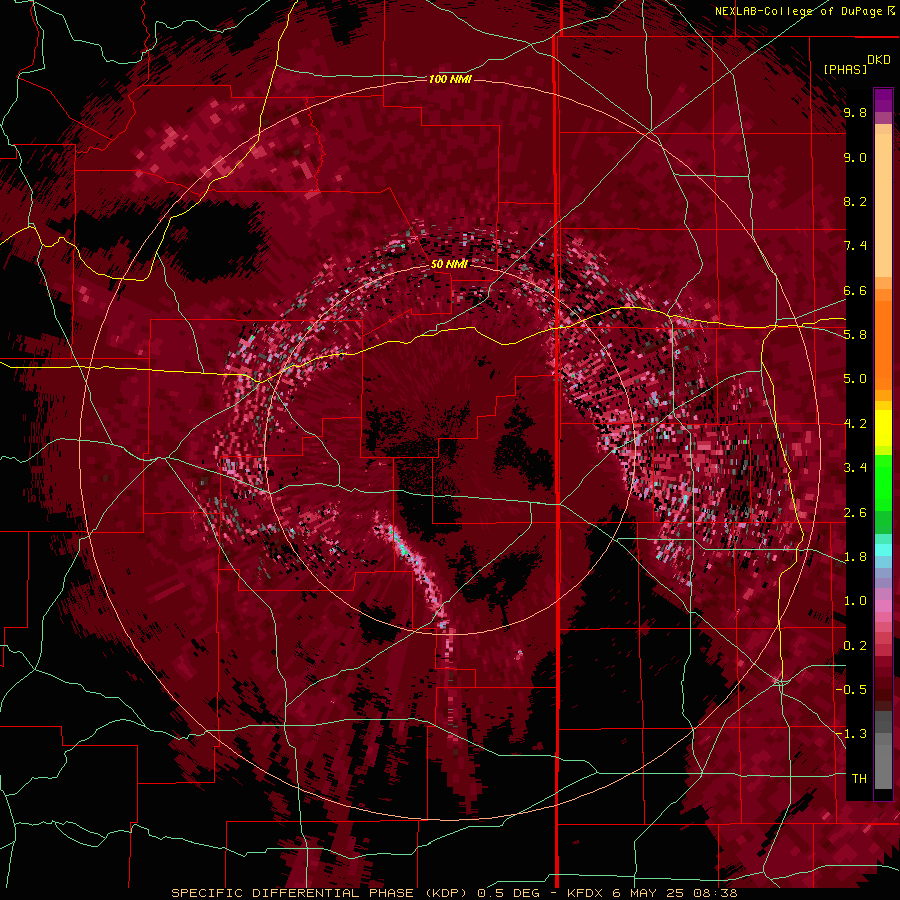Click the 3.4 scale value
This screenshot has height=900, width=900.
855,468
